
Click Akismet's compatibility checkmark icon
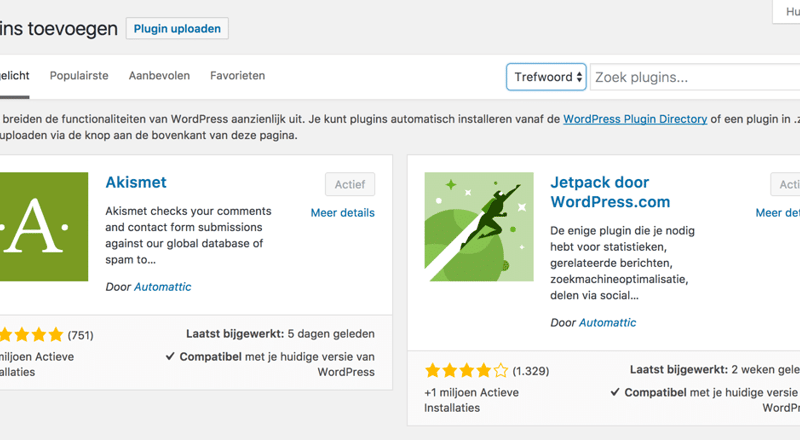point(170,356)
